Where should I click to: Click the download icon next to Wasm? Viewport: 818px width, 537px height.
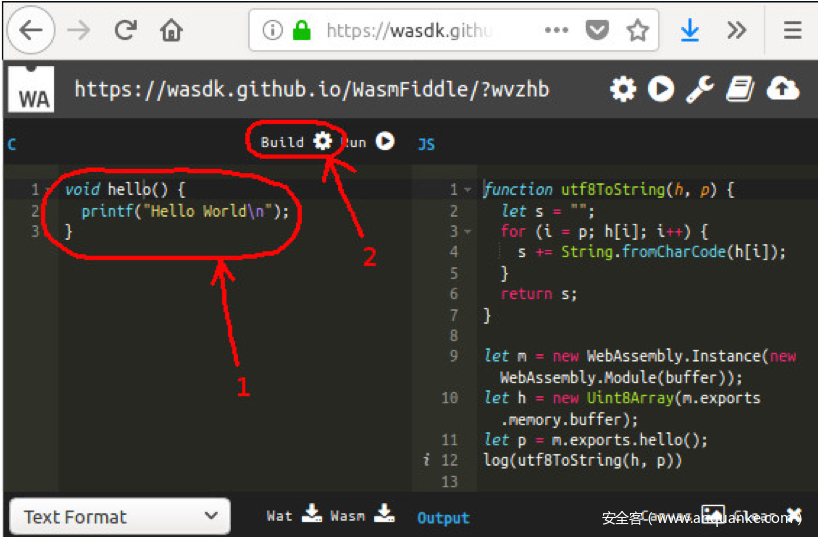coord(384,514)
